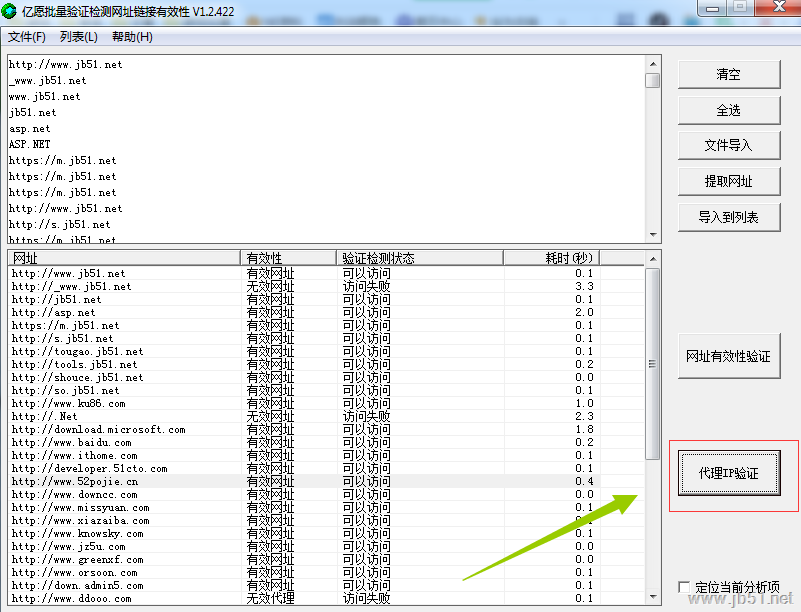This screenshot has width=801, height=612.
Task: Enable the 定位当前分析项 checkbox
Action: 685,587
